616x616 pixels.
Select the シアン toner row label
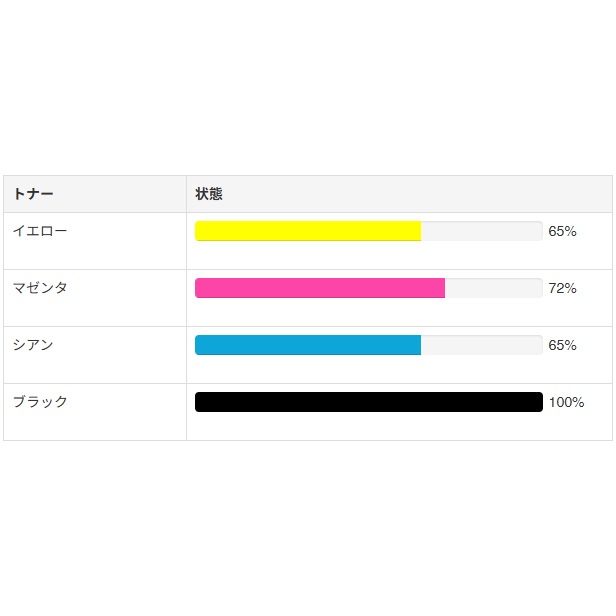pos(33,345)
